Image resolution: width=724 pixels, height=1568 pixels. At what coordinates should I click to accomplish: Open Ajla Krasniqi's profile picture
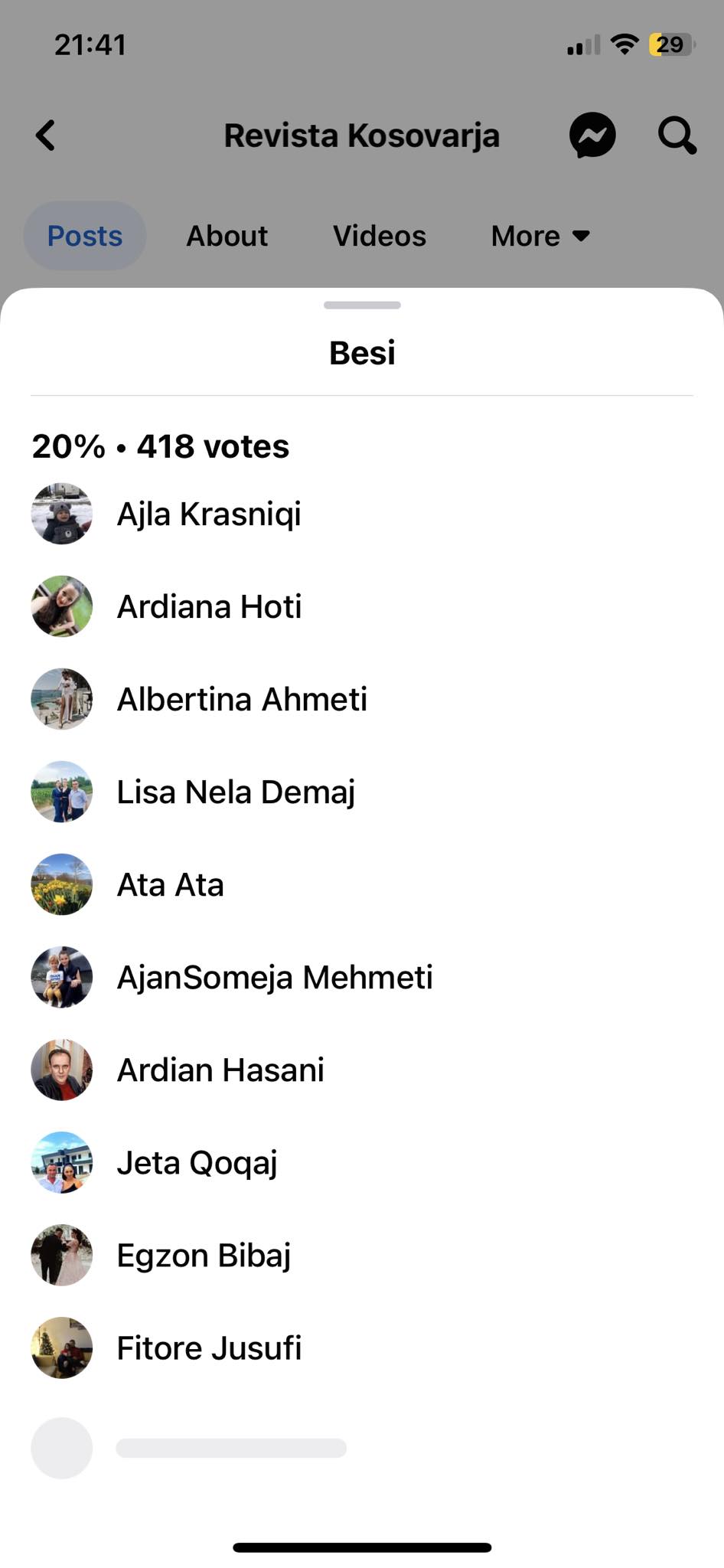point(62,514)
